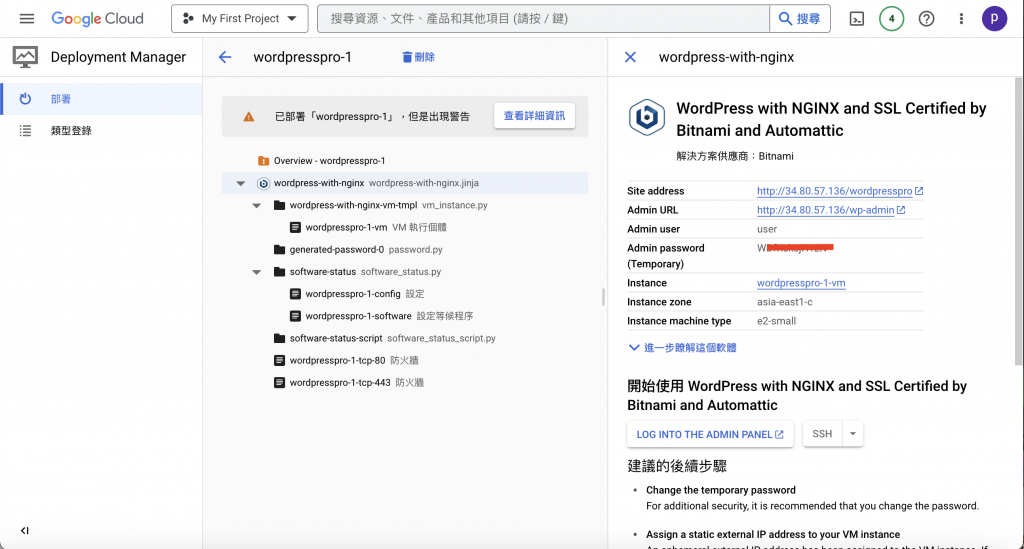Click the 刪除 delete button
Viewport: 1024px width, 549px height.
pos(419,57)
